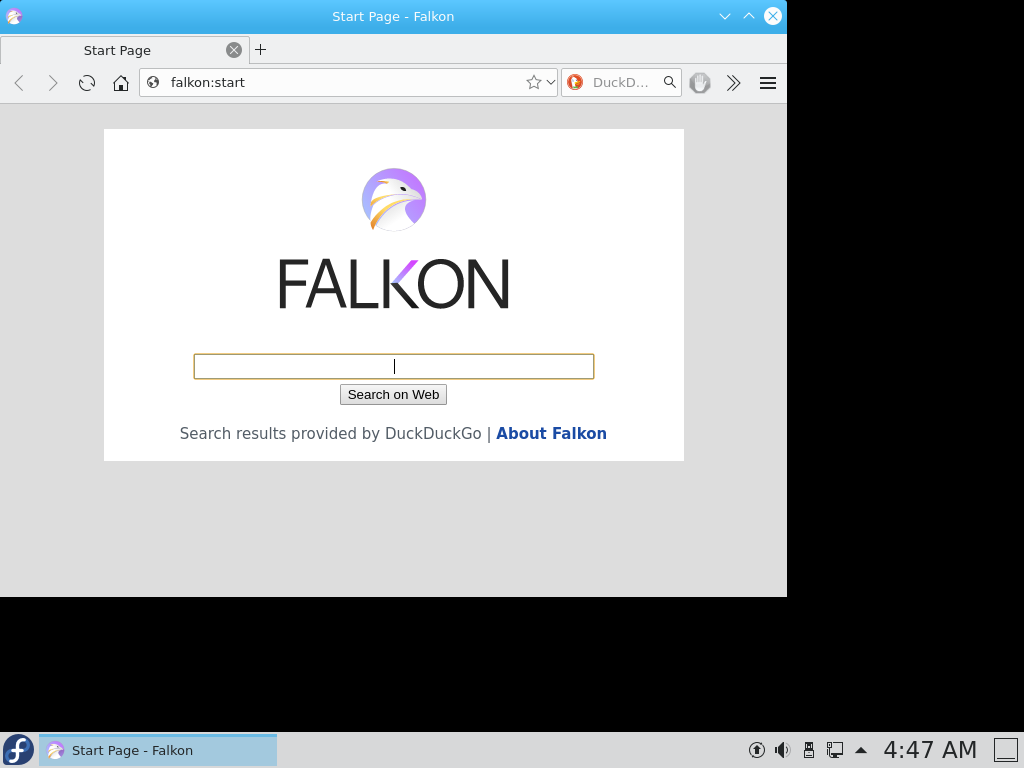
Task: Focus the DuckDuckGo toolbar search box
Action: point(620,82)
